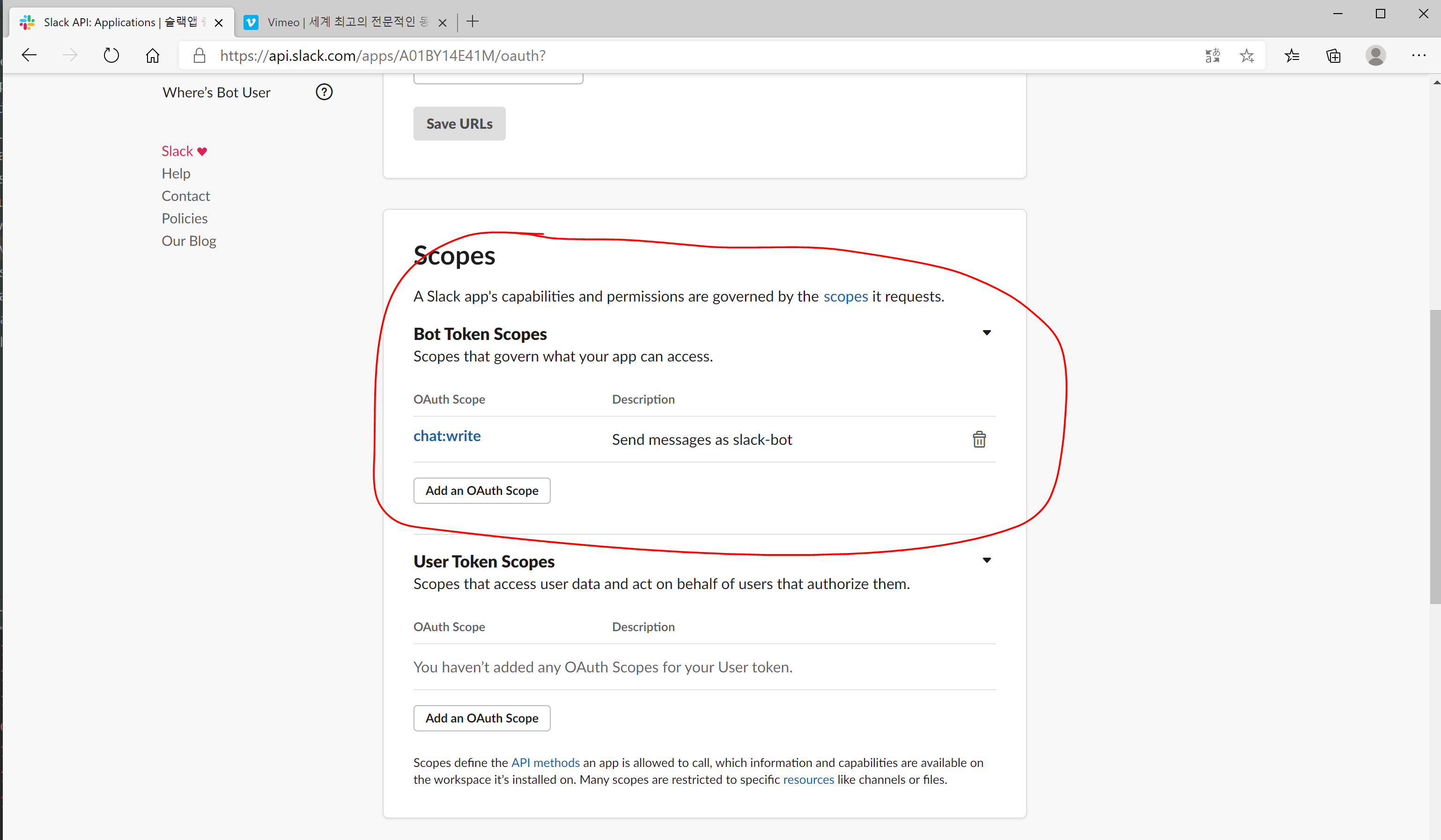Collapse the Bot Token Scopes section
The height and width of the screenshot is (840, 1441).
pyautogui.click(x=986, y=333)
